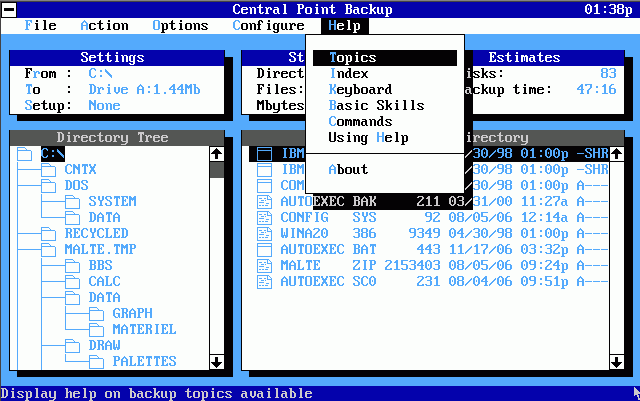Select Keyboard help entry
The width and height of the screenshot is (640, 401).
(x=360, y=89)
